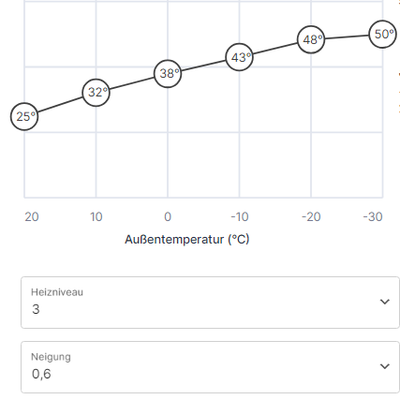Click the curve segment between 25° and 32°

coord(60,104)
